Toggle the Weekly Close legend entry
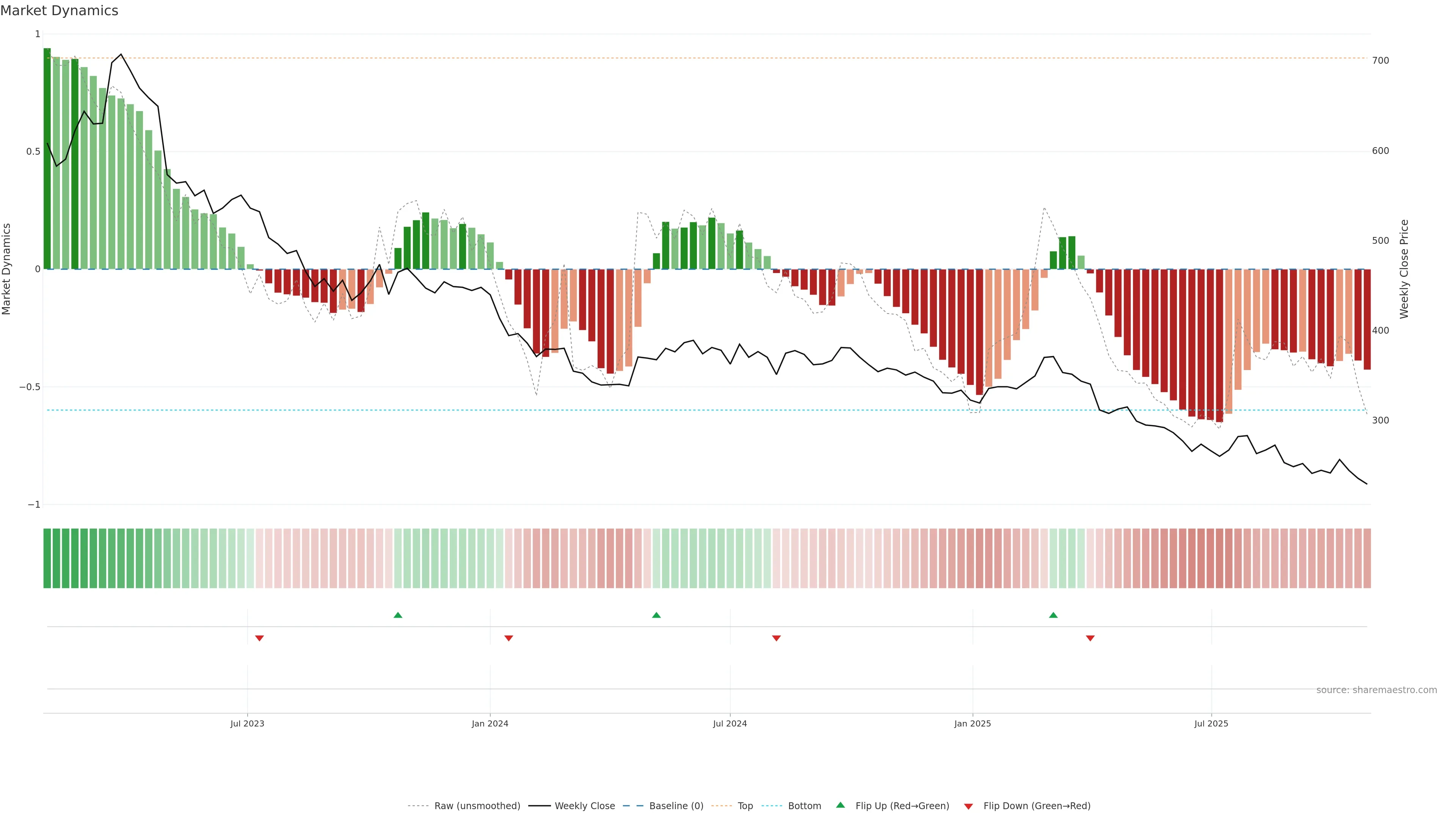Image resolution: width=1456 pixels, height=819 pixels. [x=584, y=806]
